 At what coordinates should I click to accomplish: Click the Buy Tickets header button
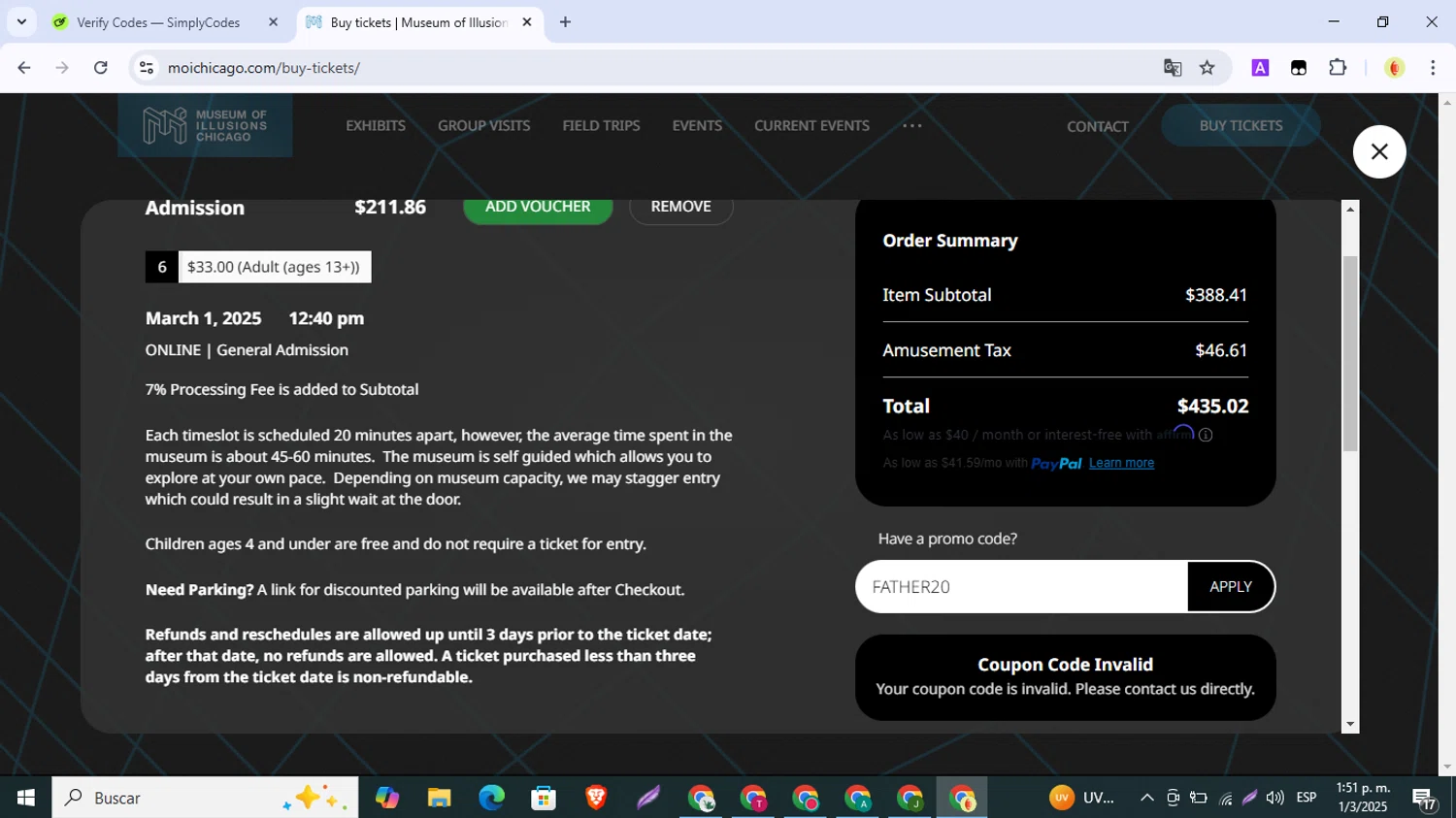coord(1241,125)
